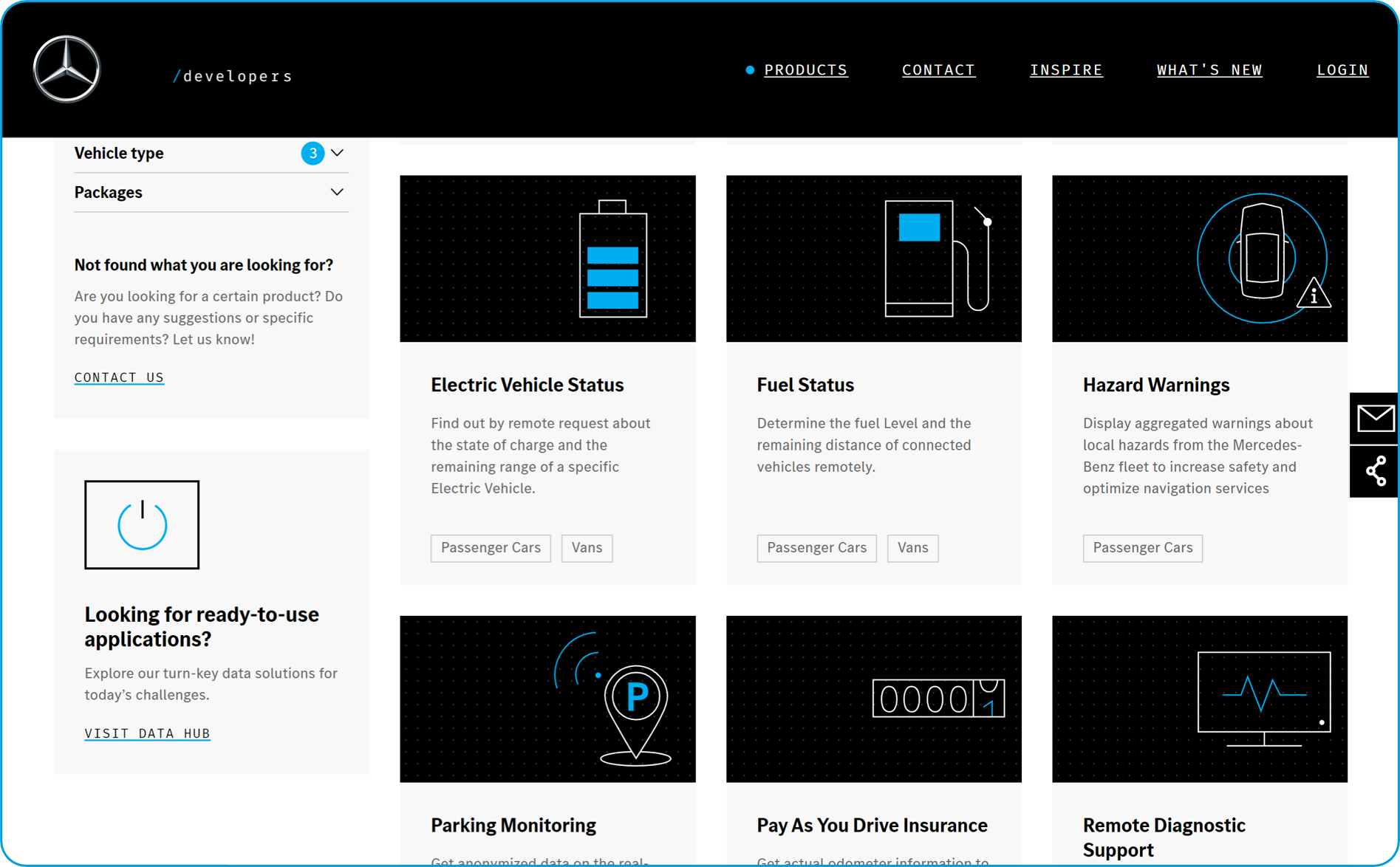Open the envelope mail icon
1400x867 pixels.
point(1375,419)
